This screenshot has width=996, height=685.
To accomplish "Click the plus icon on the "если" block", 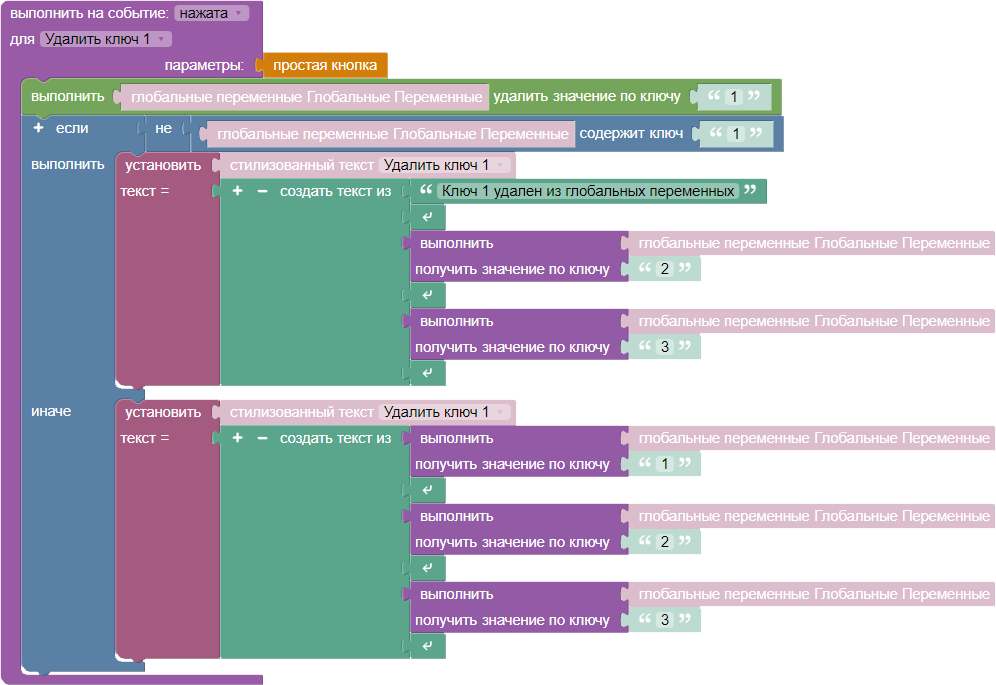I will (x=39, y=129).
